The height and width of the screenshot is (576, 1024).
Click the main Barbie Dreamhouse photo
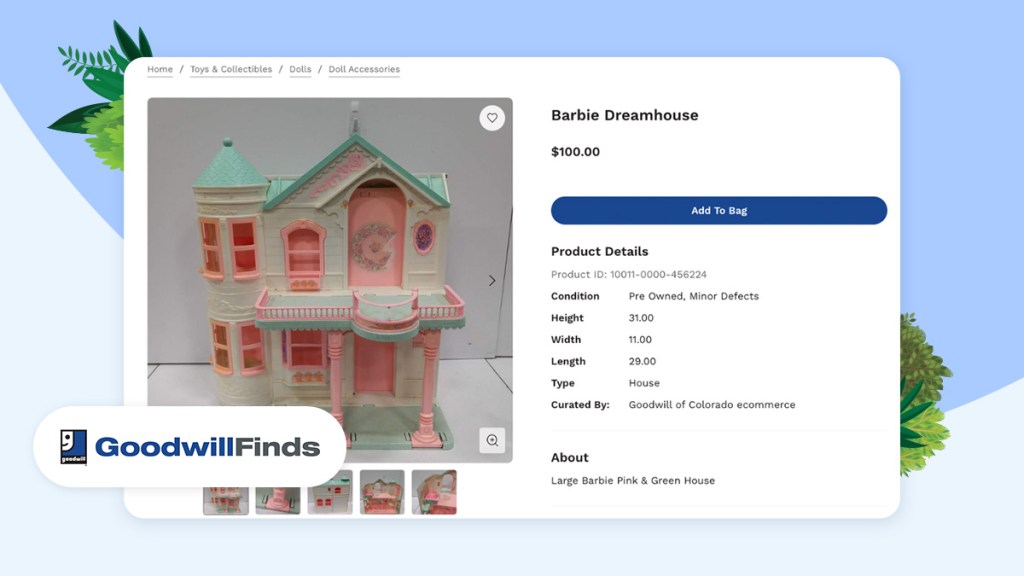coord(330,261)
